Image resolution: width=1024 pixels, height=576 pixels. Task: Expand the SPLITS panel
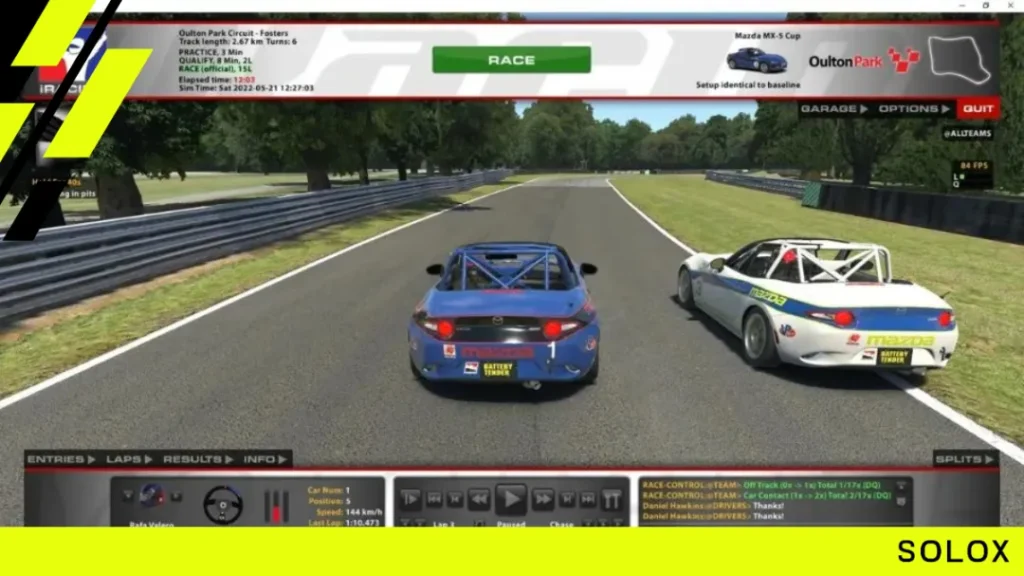click(965, 459)
